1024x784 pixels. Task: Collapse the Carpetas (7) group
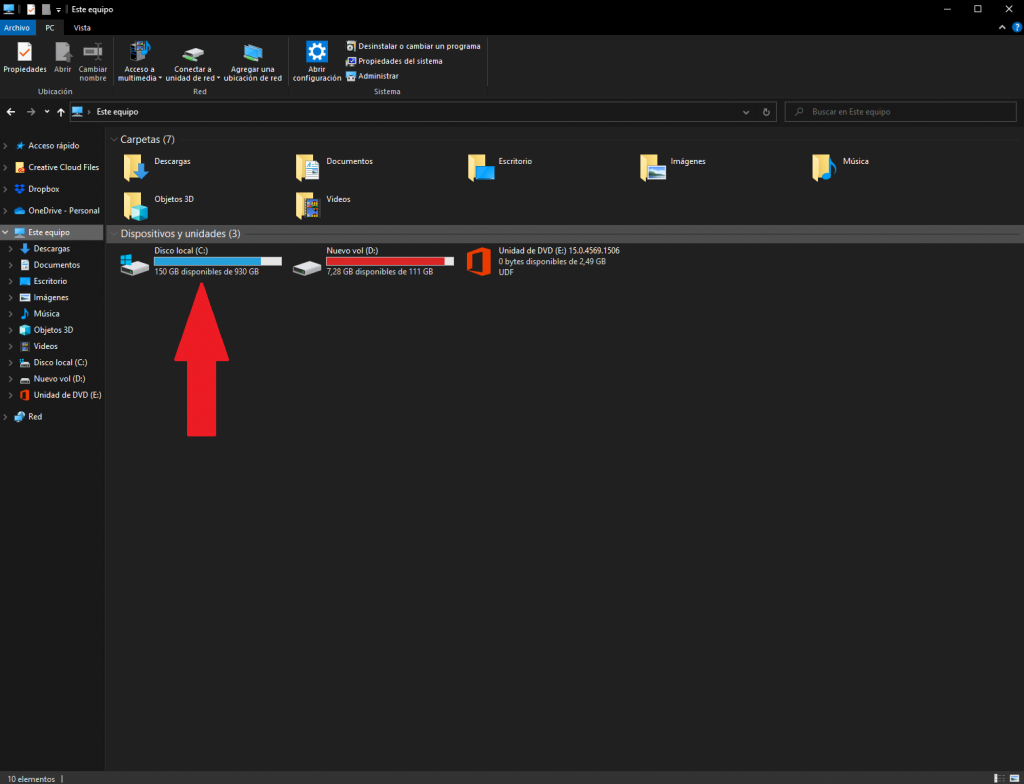(x=114, y=139)
